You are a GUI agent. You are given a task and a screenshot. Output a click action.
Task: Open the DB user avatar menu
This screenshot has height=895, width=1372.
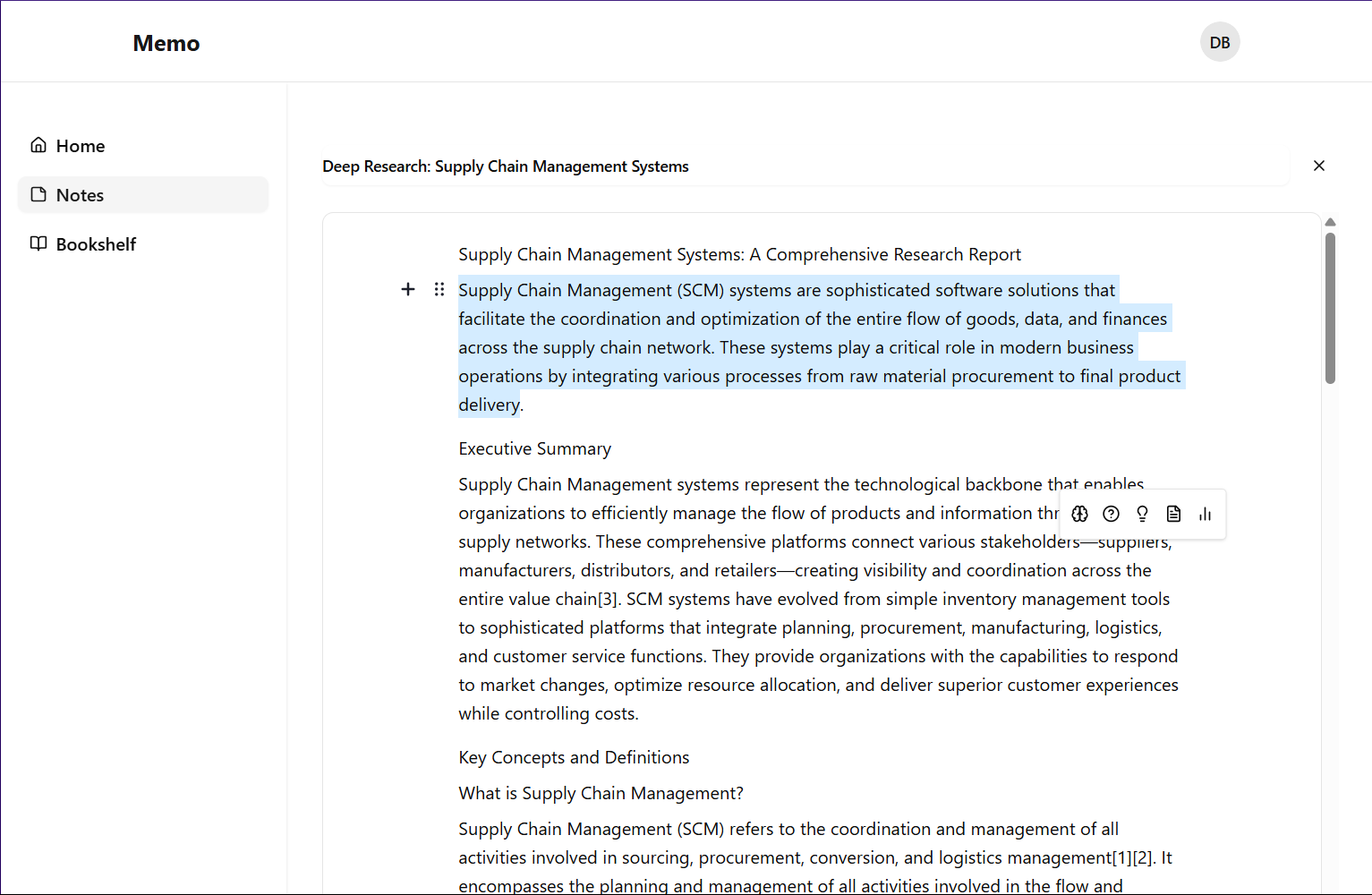click(x=1220, y=42)
